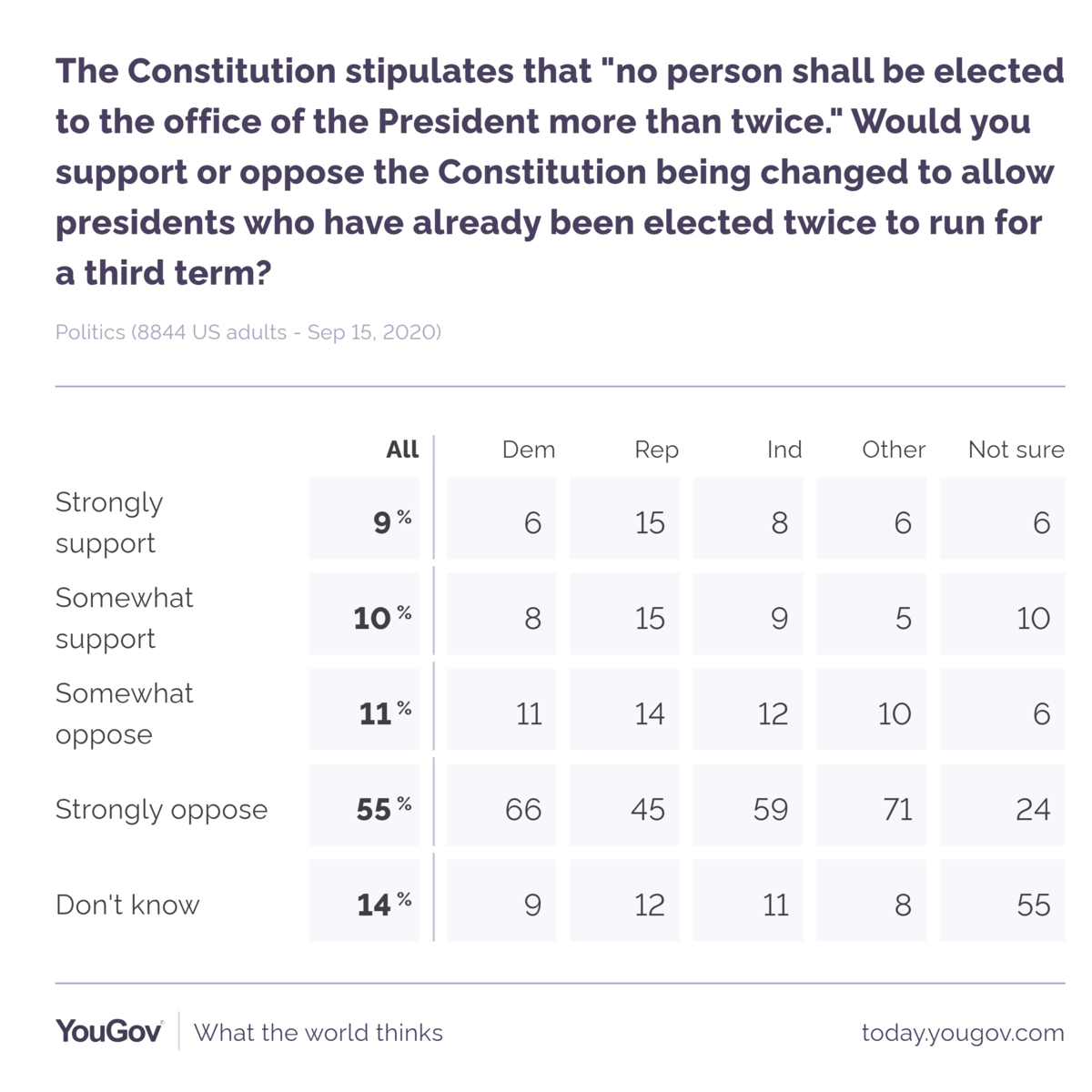Click the Not sure column header
Screen dimensions: 1092x1092
(x=1016, y=450)
